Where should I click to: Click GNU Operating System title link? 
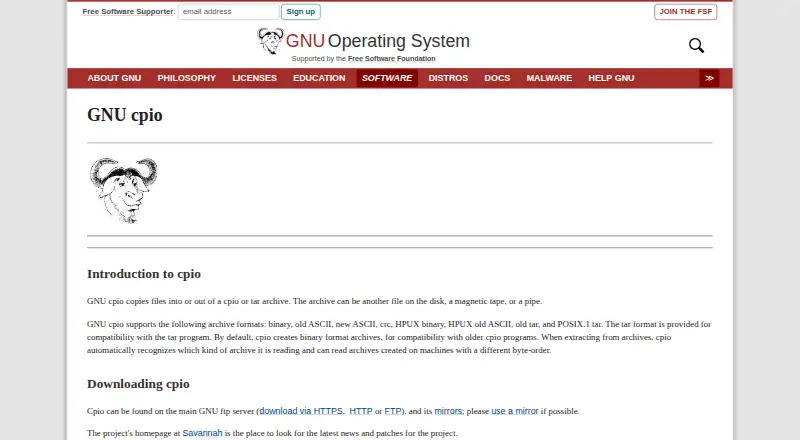[x=378, y=41]
